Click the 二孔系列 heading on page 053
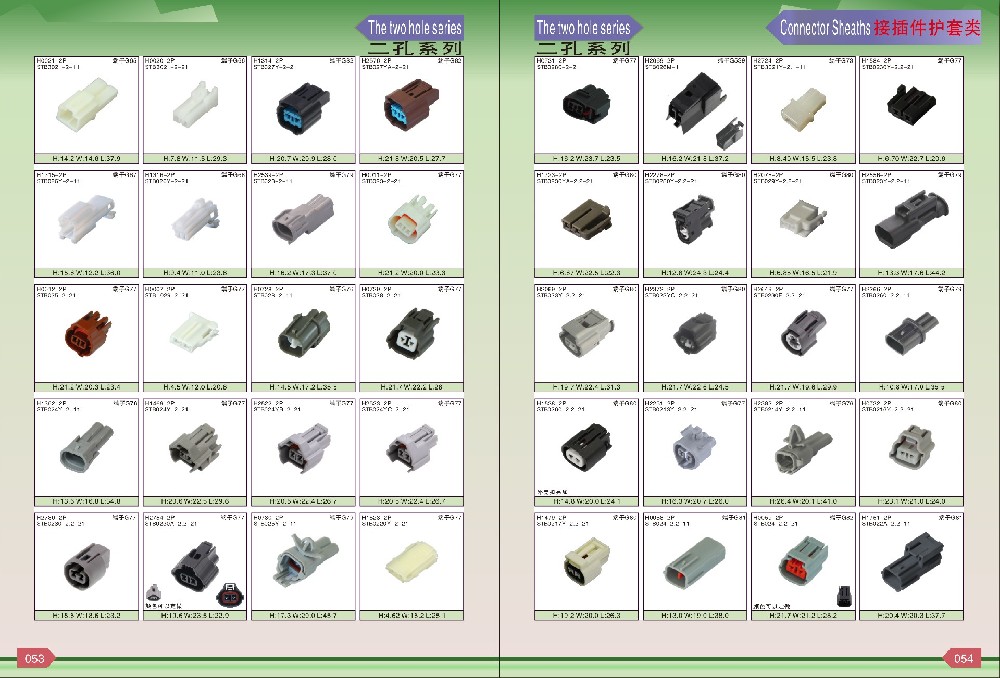The image size is (1000, 678). point(415,48)
